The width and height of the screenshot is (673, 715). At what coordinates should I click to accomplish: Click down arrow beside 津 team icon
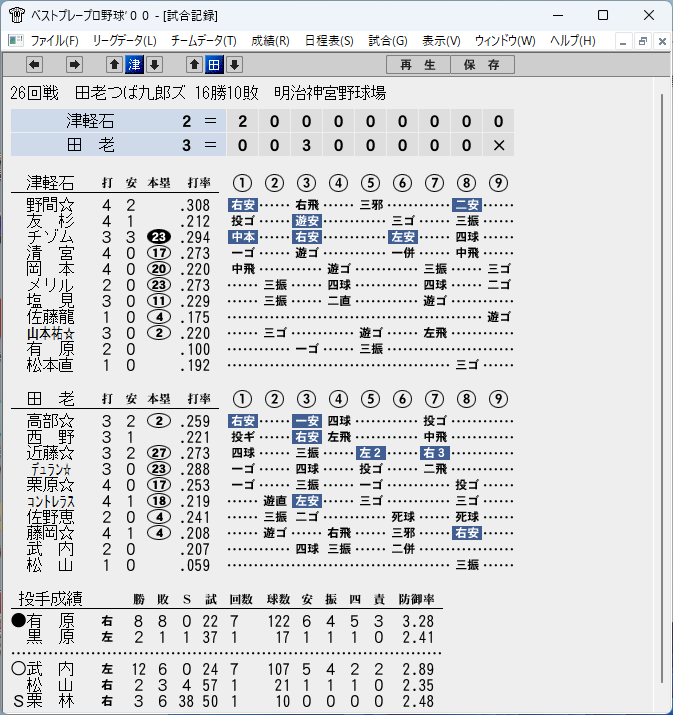pyautogui.click(x=155, y=65)
